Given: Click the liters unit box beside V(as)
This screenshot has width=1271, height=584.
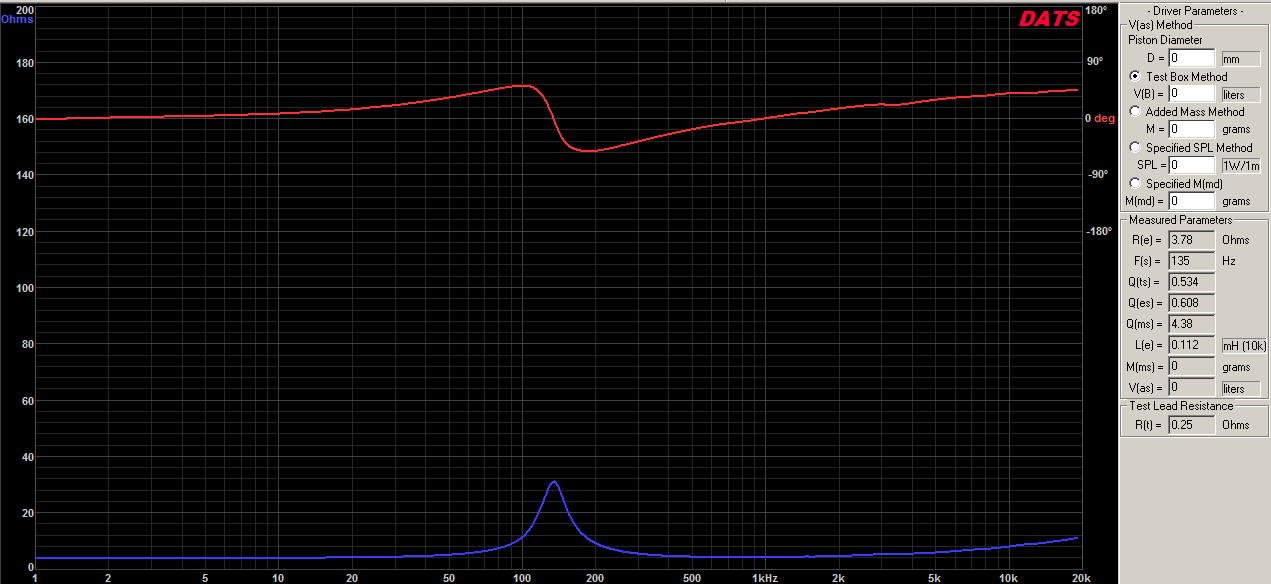Looking at the screenshot, I should click(1240, 387).
